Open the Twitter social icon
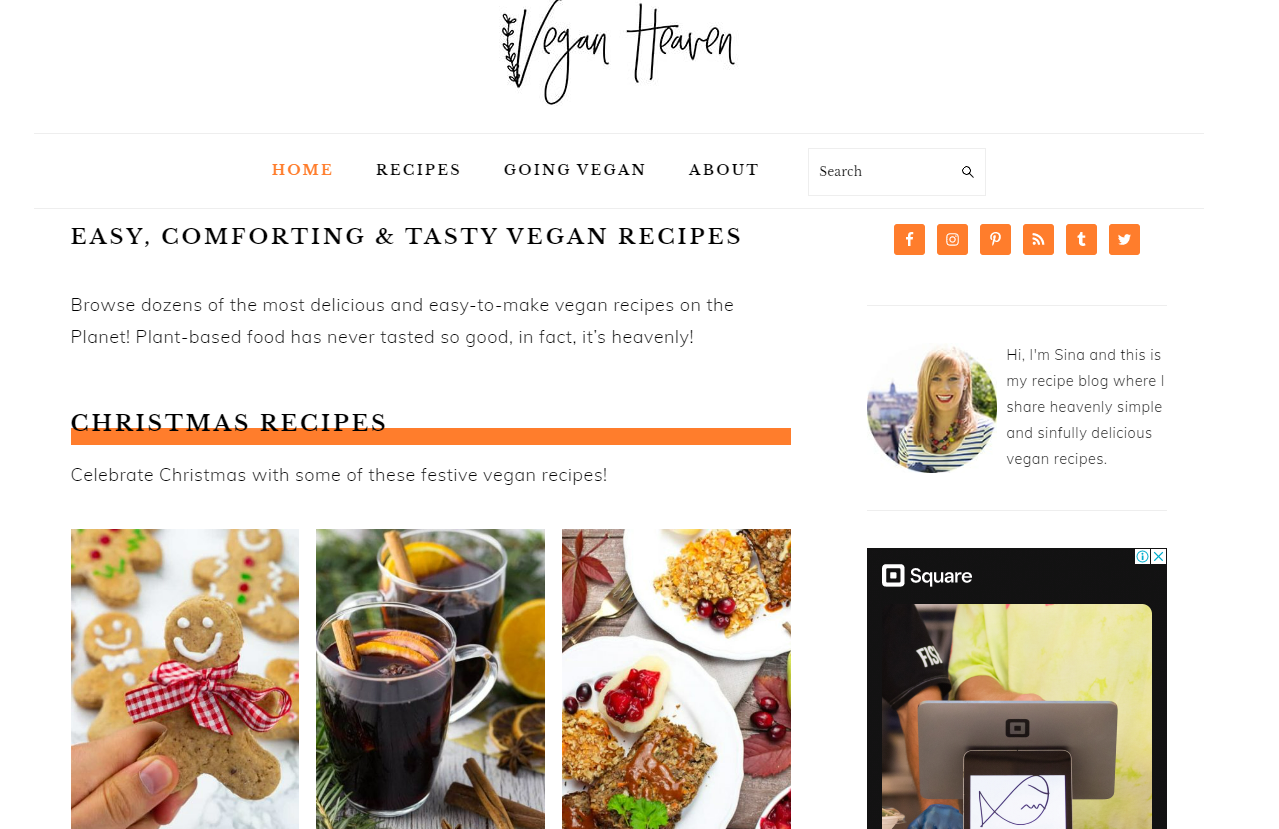Screen dimensions: 1279x829 click(1124, 239)
